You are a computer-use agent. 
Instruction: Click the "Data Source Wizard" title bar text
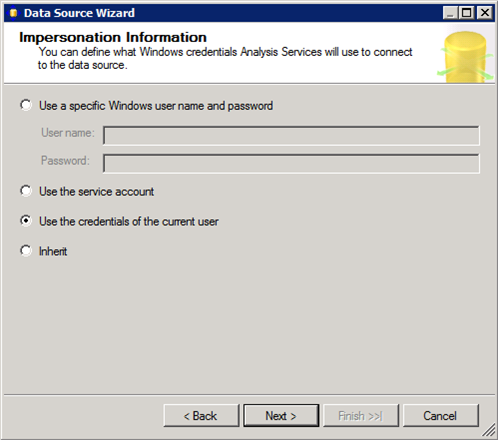[79, 13]
